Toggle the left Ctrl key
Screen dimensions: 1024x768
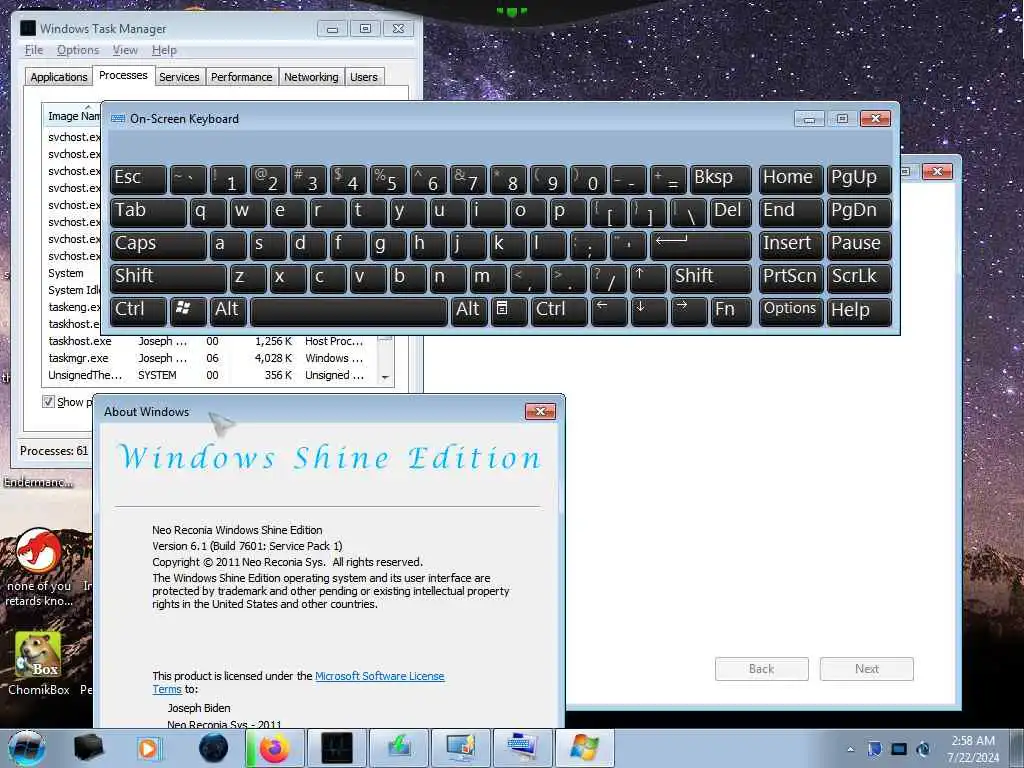138,310
